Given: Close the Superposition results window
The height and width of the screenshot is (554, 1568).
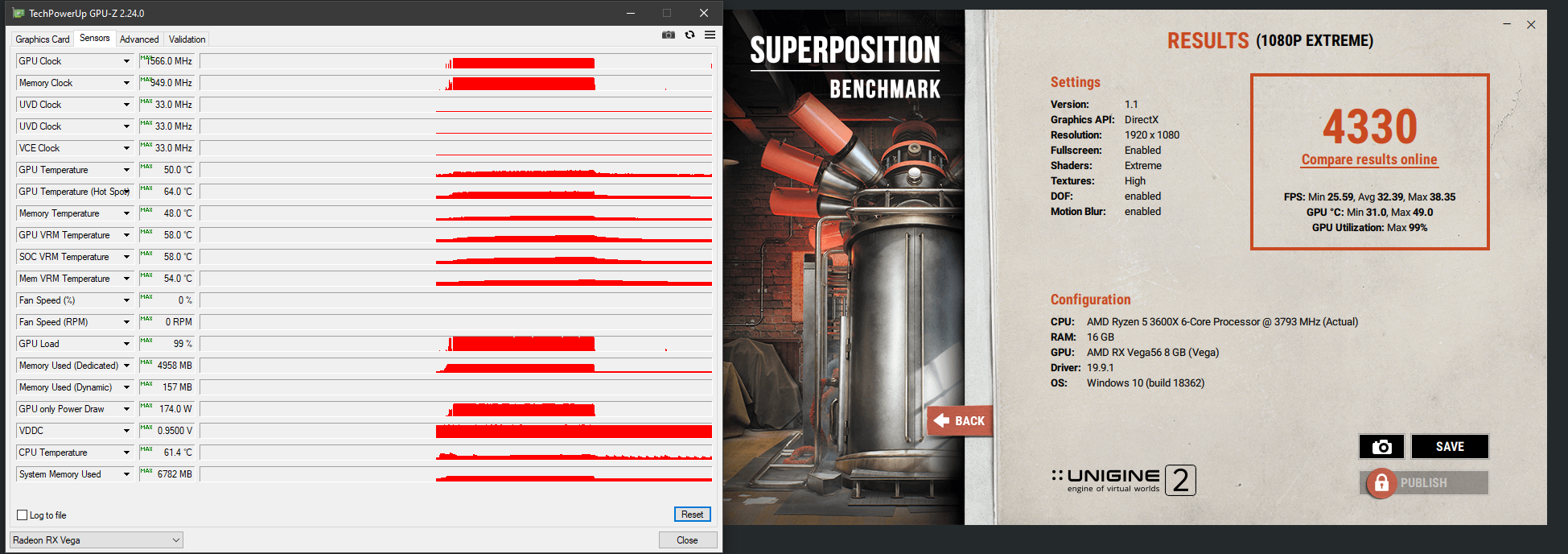Looking at the screenshot, I should coord(1531,25).
